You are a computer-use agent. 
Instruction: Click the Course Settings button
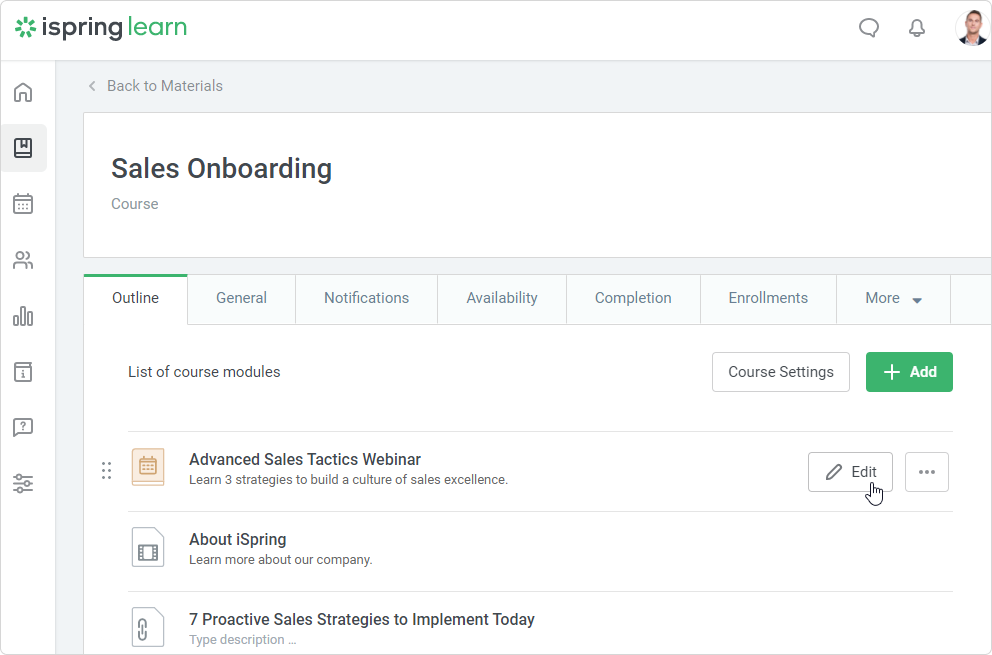click(780, 372)
